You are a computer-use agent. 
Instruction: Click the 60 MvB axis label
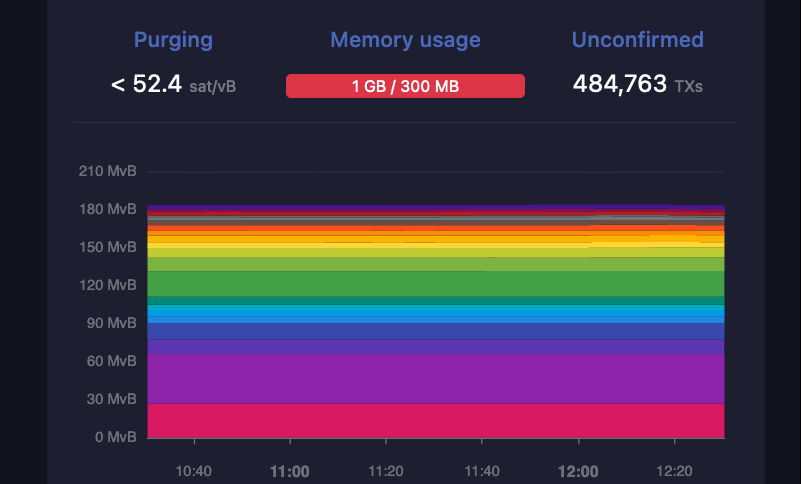click(111, 361)
